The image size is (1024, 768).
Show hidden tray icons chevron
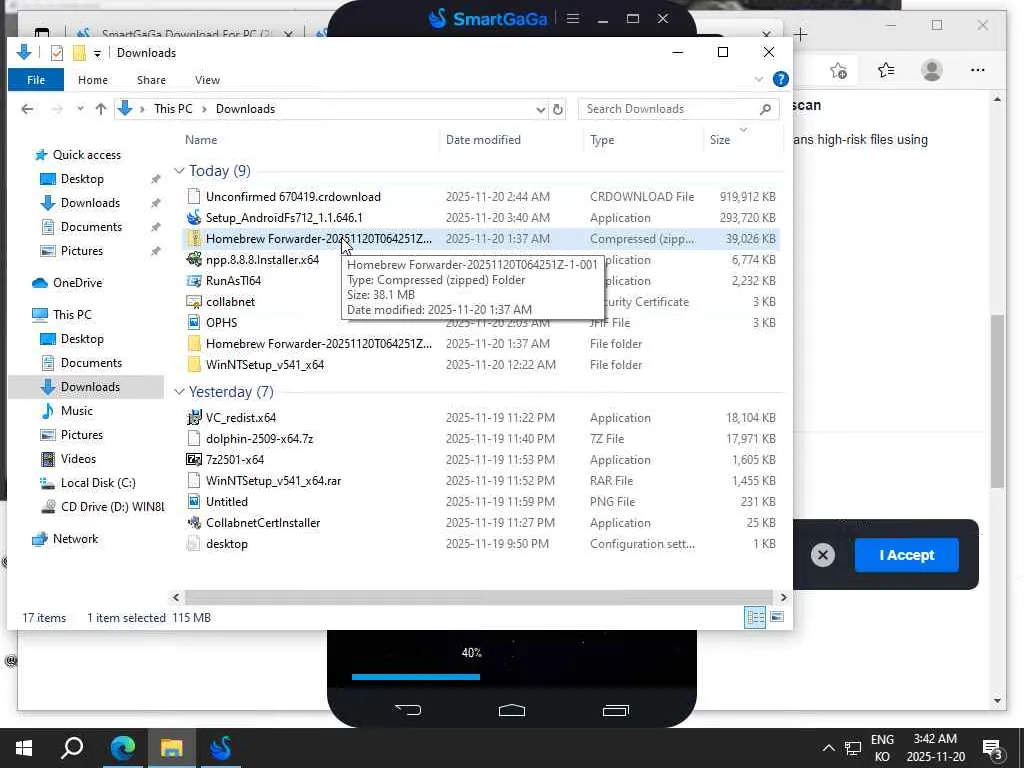(x=828, y=748)
